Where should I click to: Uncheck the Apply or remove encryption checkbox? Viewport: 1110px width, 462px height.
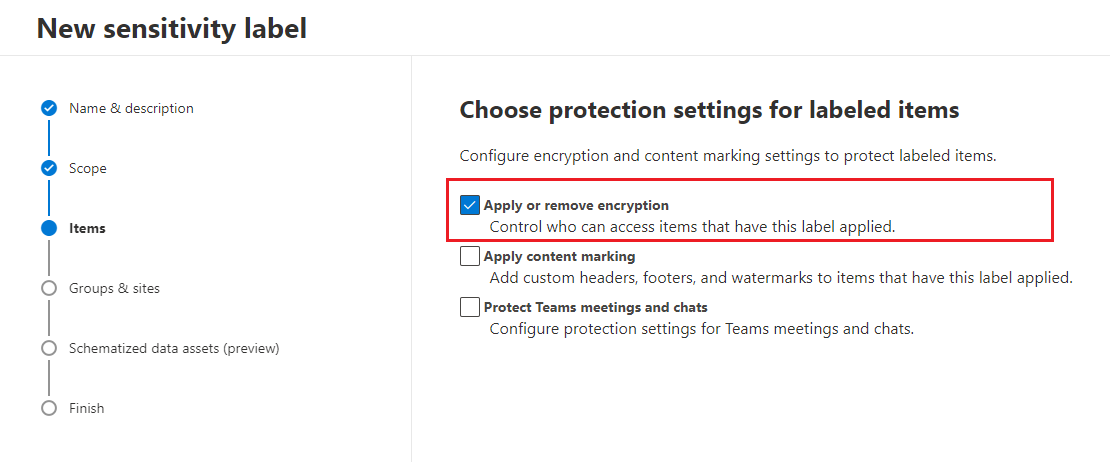pos(470,205)
